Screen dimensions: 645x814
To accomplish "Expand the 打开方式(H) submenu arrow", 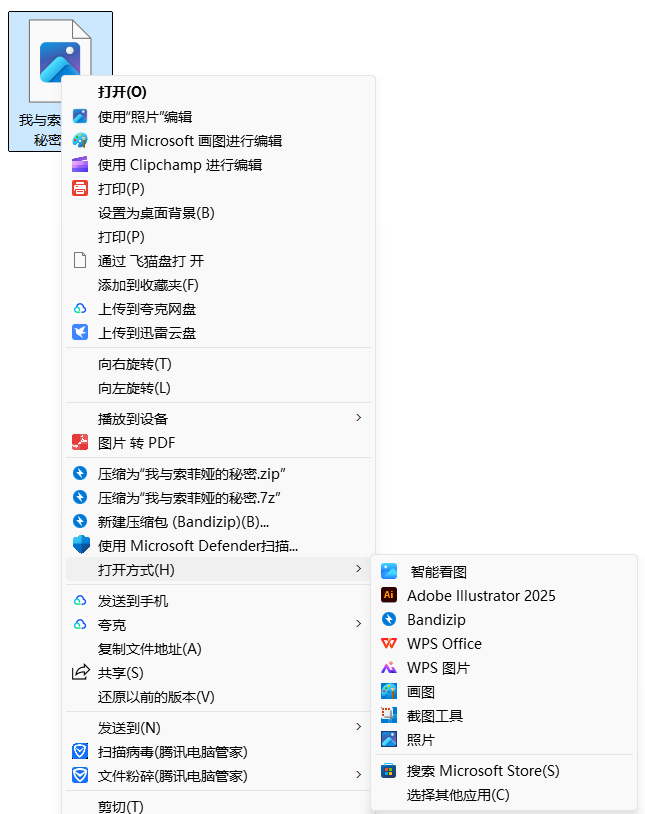I will pyautogui.click(x=358, y=568).
